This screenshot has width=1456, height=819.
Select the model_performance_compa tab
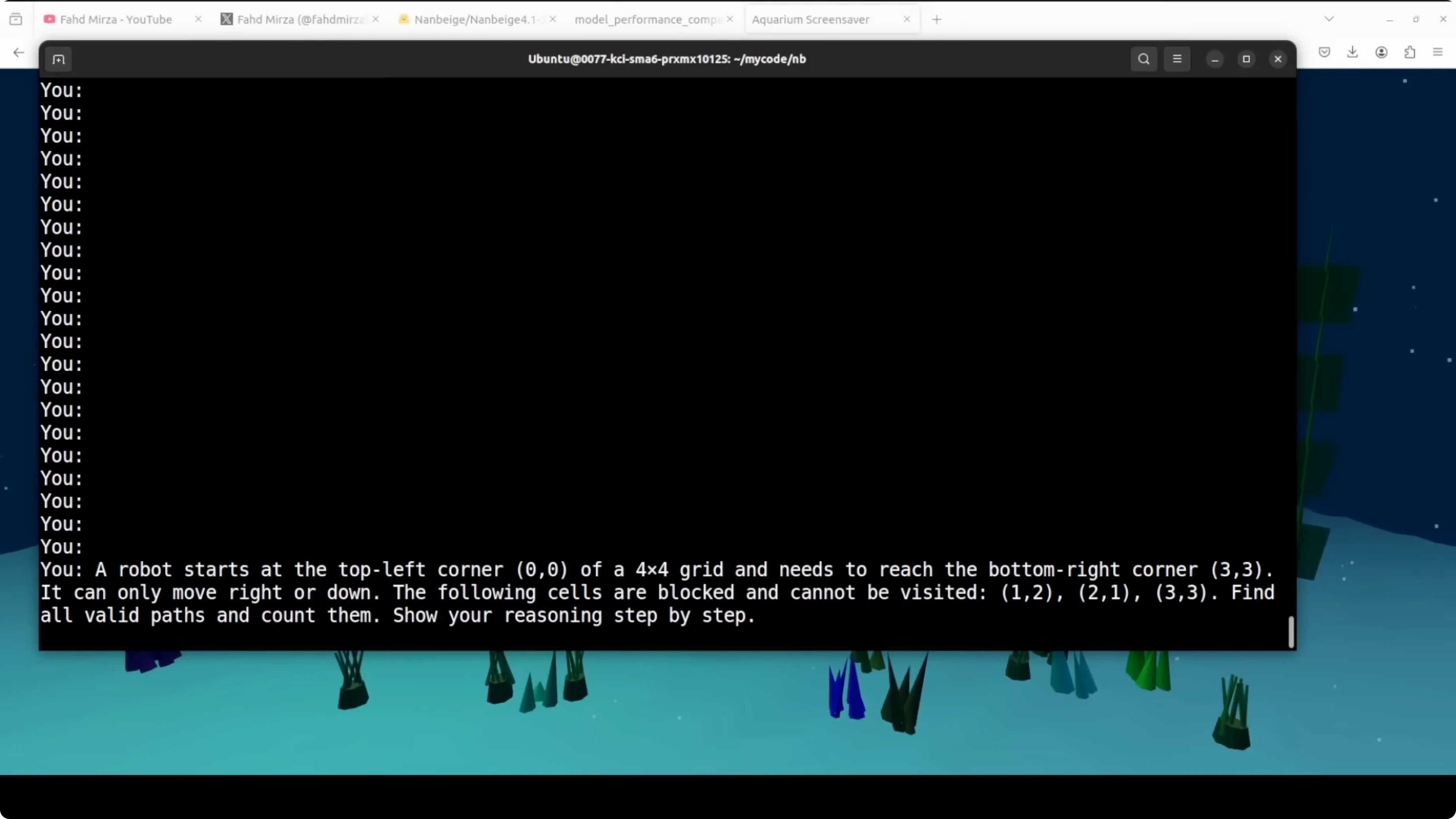pos(647,19)
